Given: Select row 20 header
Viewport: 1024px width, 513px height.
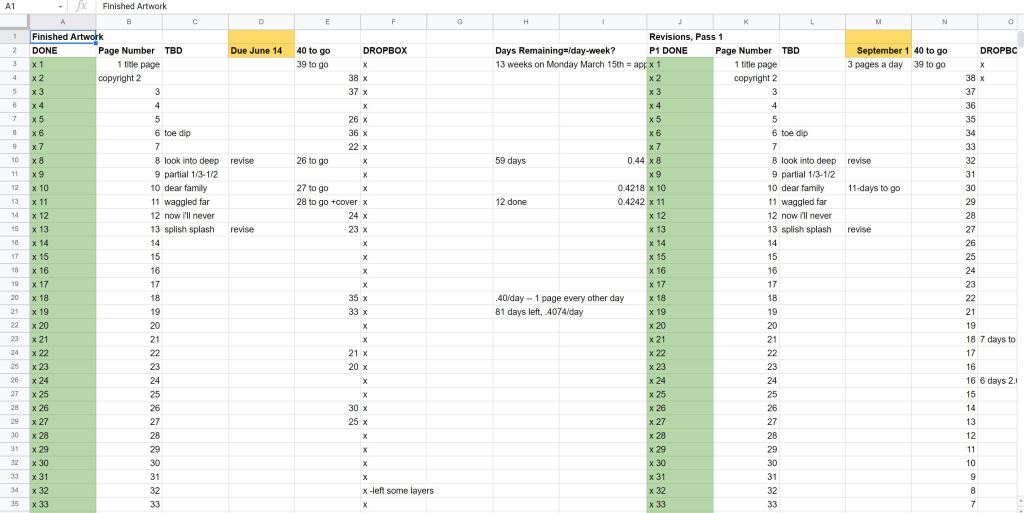Looking at the screenshot, I should click(x=14, y=298).
